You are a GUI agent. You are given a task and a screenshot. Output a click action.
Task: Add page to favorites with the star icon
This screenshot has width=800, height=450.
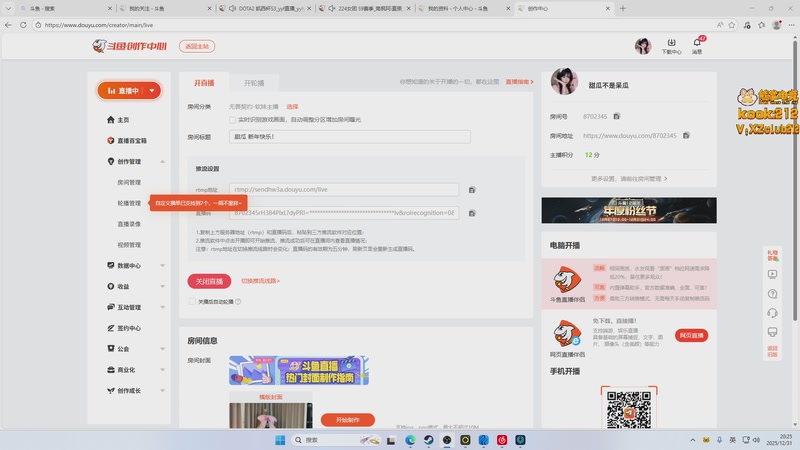[x=732, y=25]
